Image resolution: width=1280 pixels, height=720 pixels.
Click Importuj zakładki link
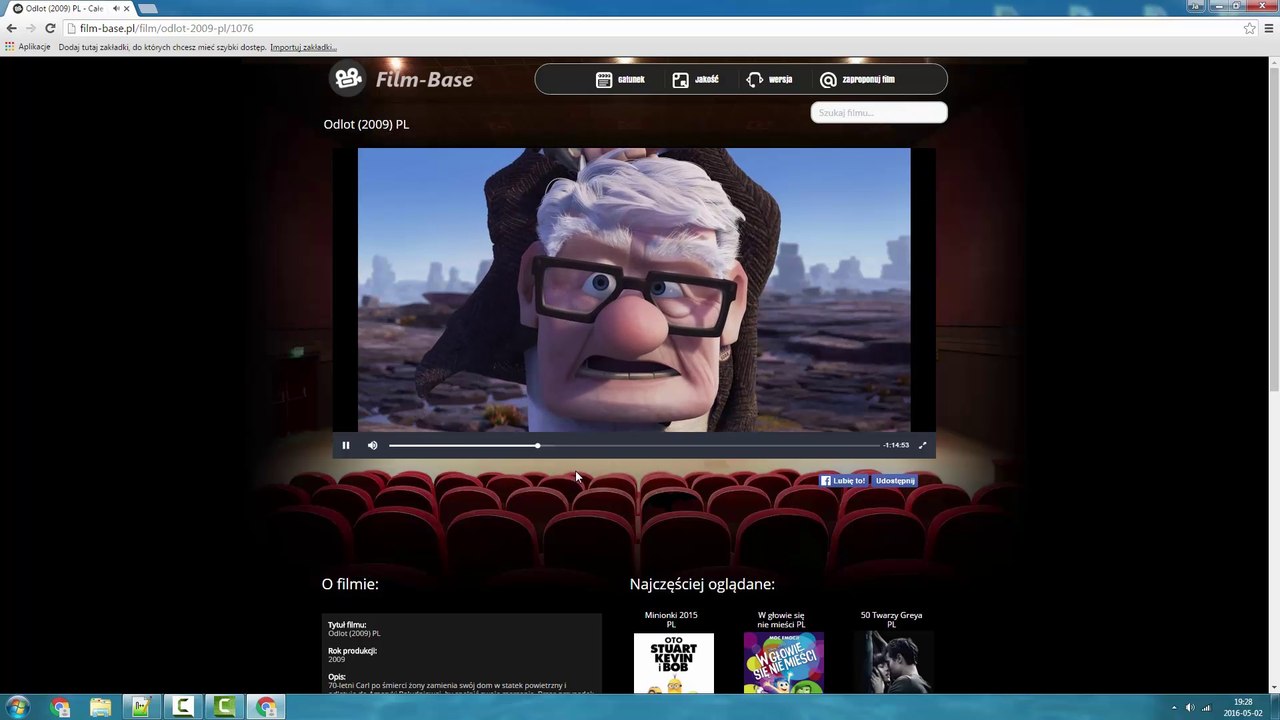click(x=303, y=47)
